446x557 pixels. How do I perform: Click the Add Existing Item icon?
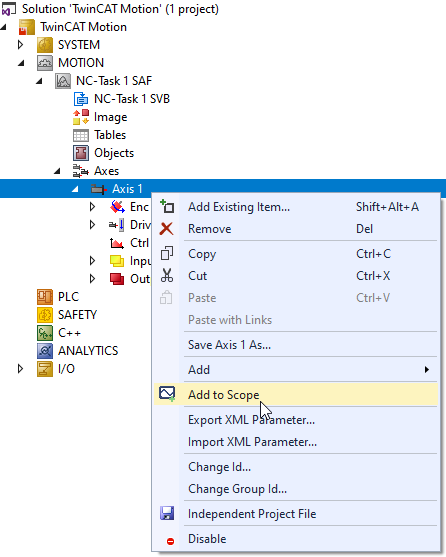167,206
